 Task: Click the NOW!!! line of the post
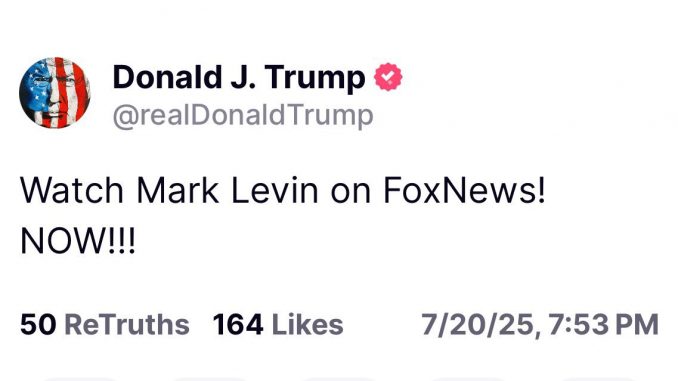tap(78, 241)
